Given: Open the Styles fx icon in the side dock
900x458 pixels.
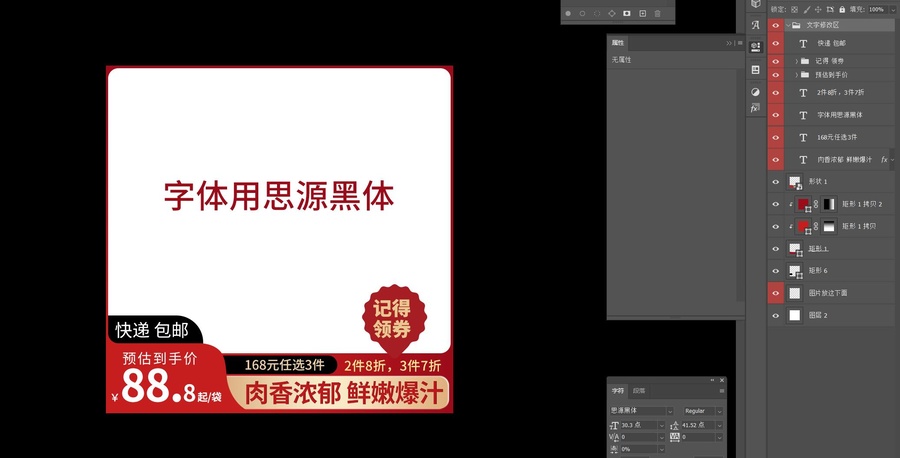Looking at the screenshot, I should point(755,108).
